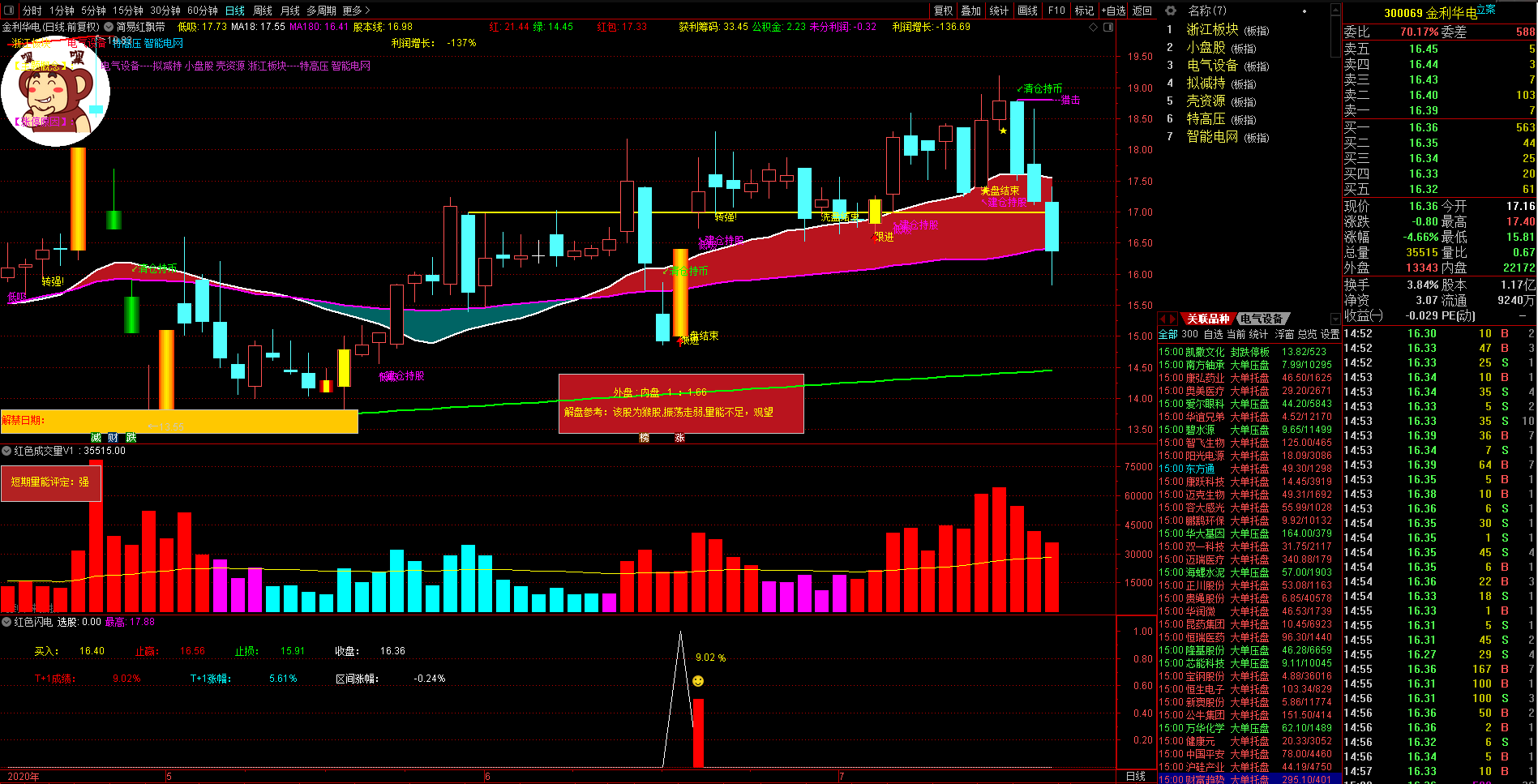Toggle 复权 price adjustment in the toolbar
This screenshot has height=784, width=1538.
pos(943,11)
